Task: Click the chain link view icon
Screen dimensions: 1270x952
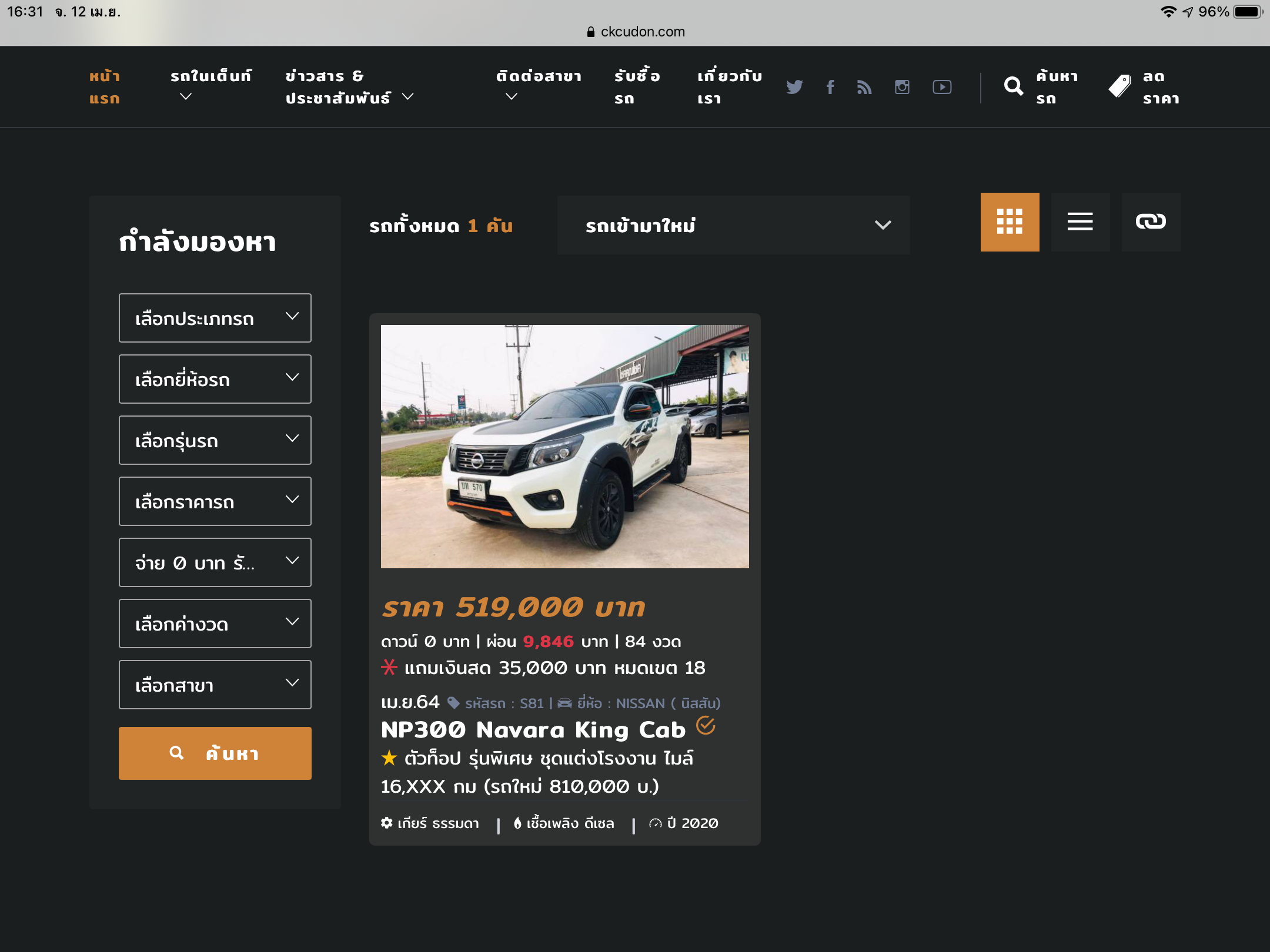Action: 1151,222
